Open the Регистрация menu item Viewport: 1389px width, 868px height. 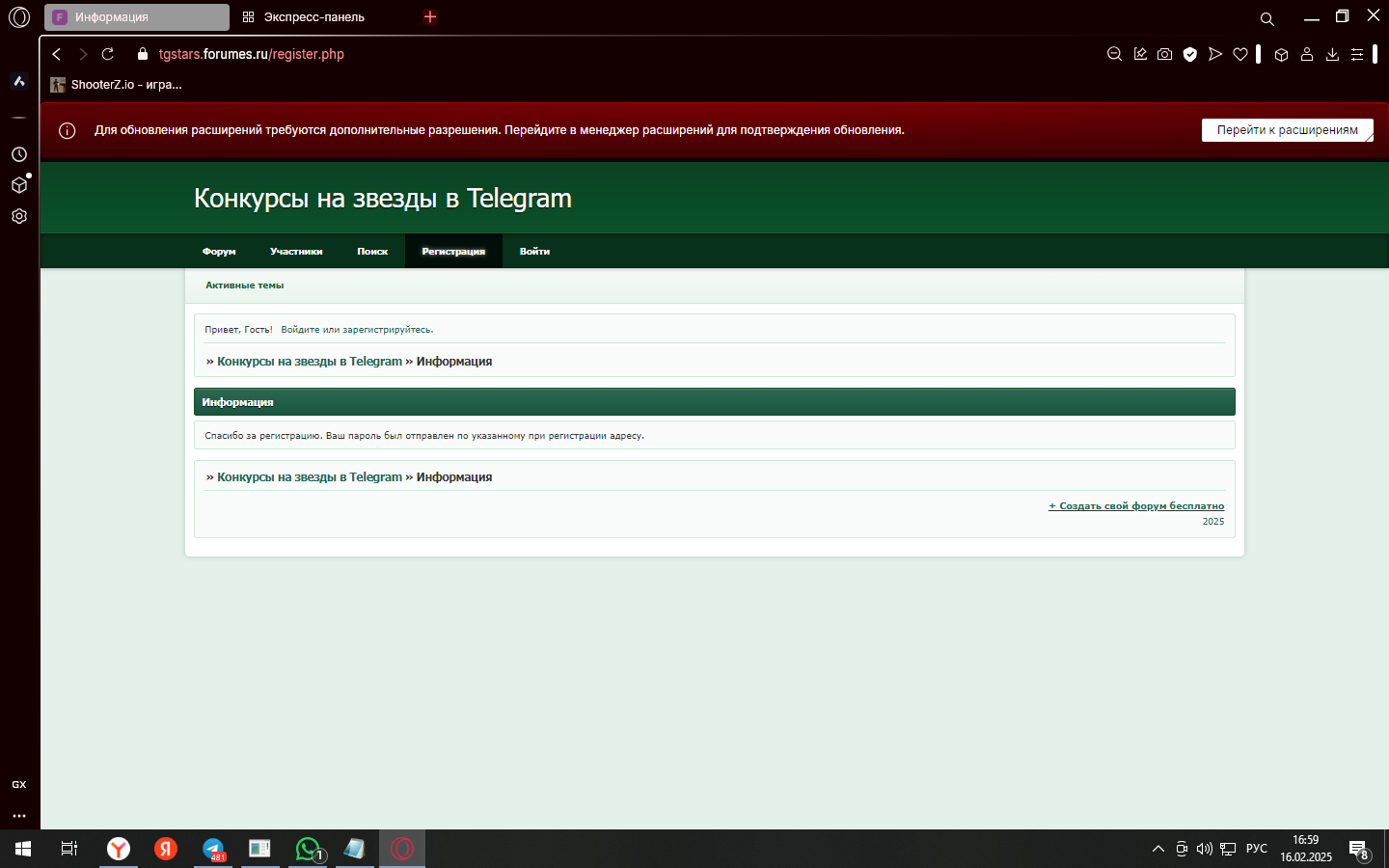453,251
